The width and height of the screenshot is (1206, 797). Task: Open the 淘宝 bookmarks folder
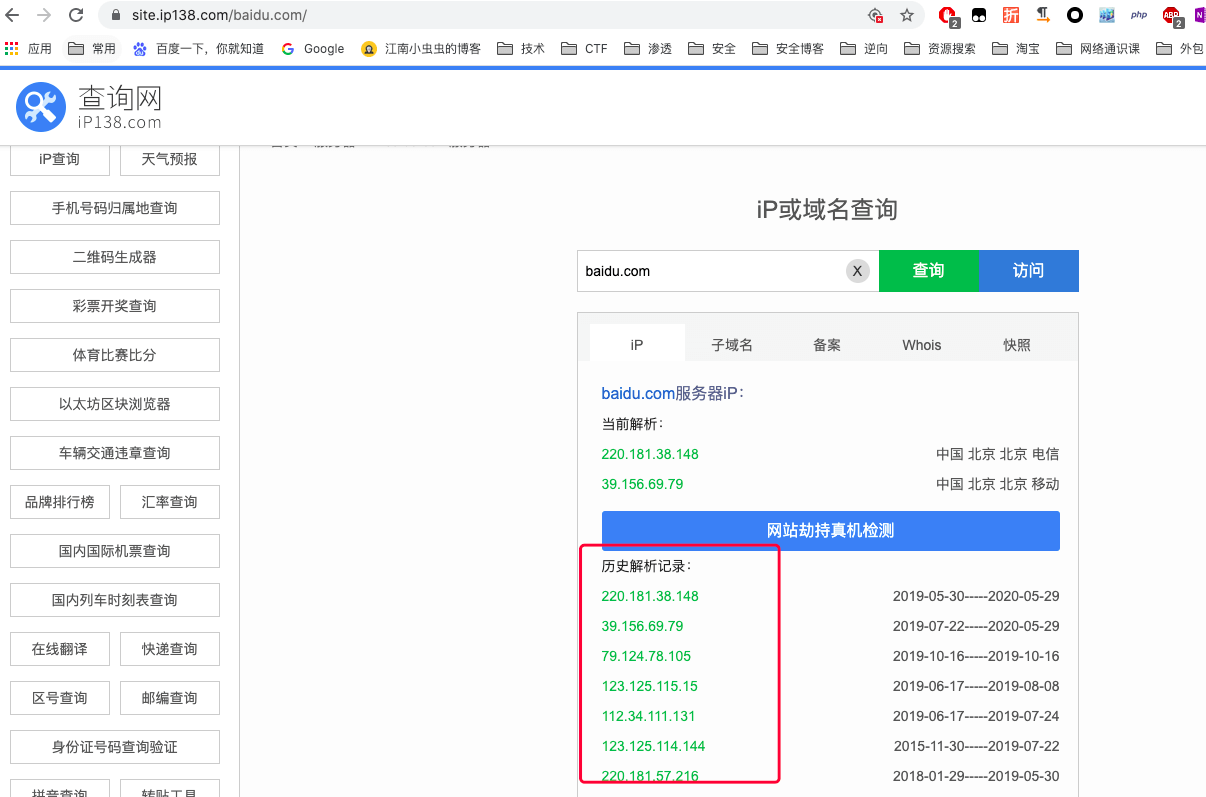1016,48
